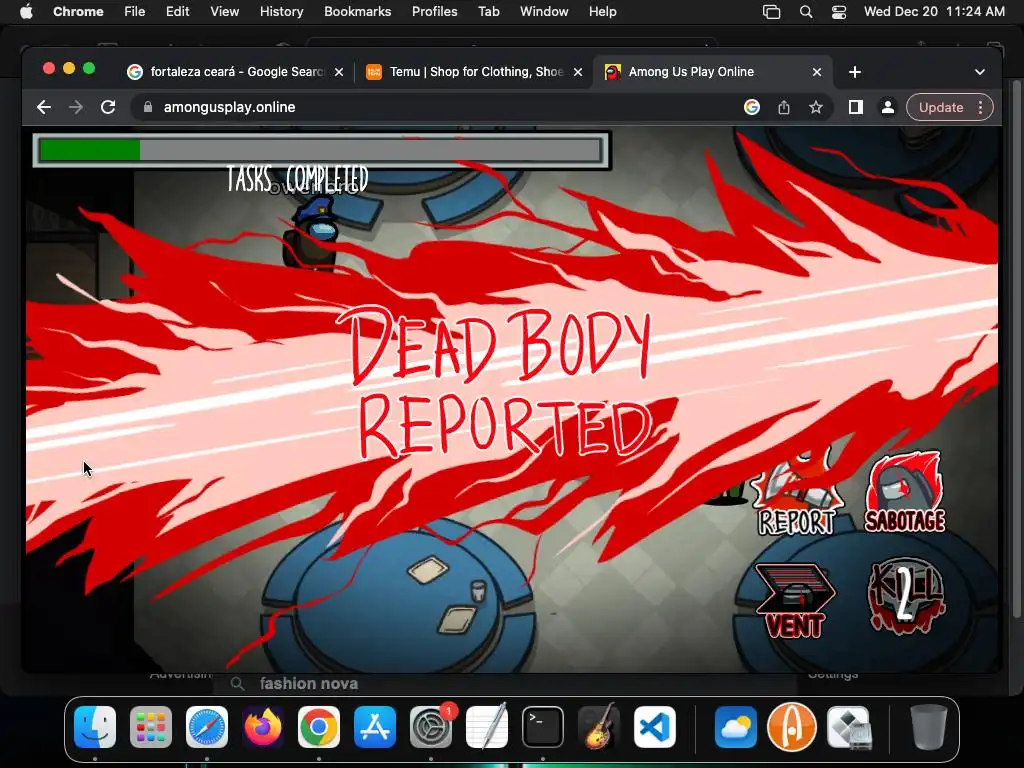
Task: Open the Window menu
Action: pos(544,11)
